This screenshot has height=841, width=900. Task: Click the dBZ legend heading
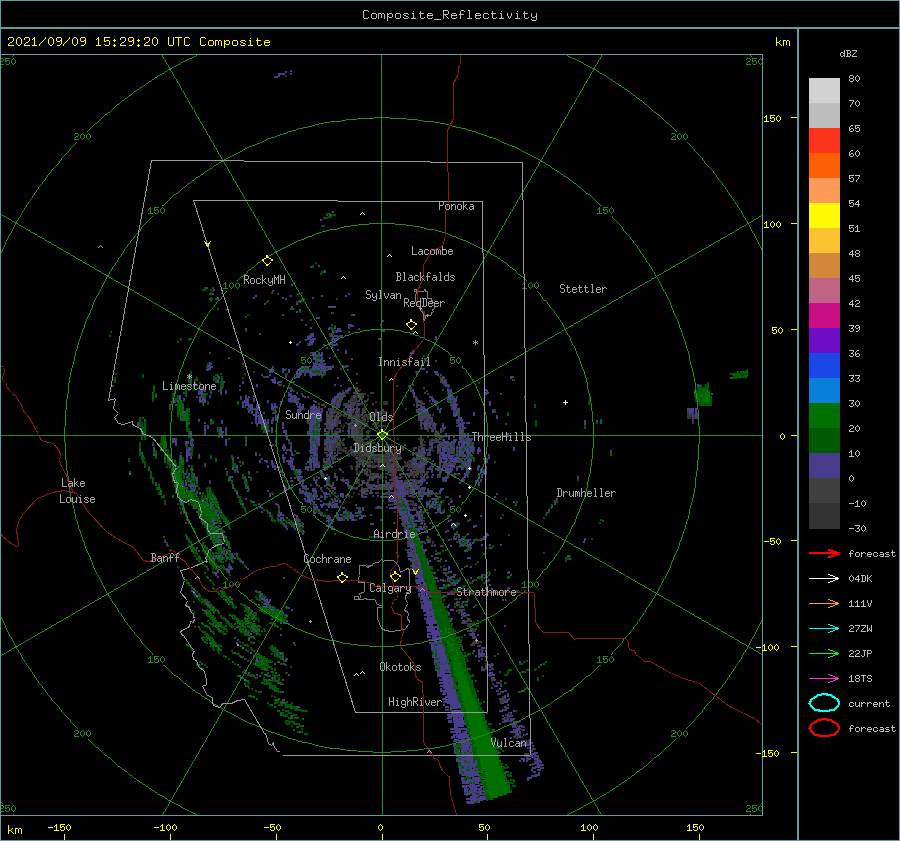pyautogui.click(x=848, y=53)
